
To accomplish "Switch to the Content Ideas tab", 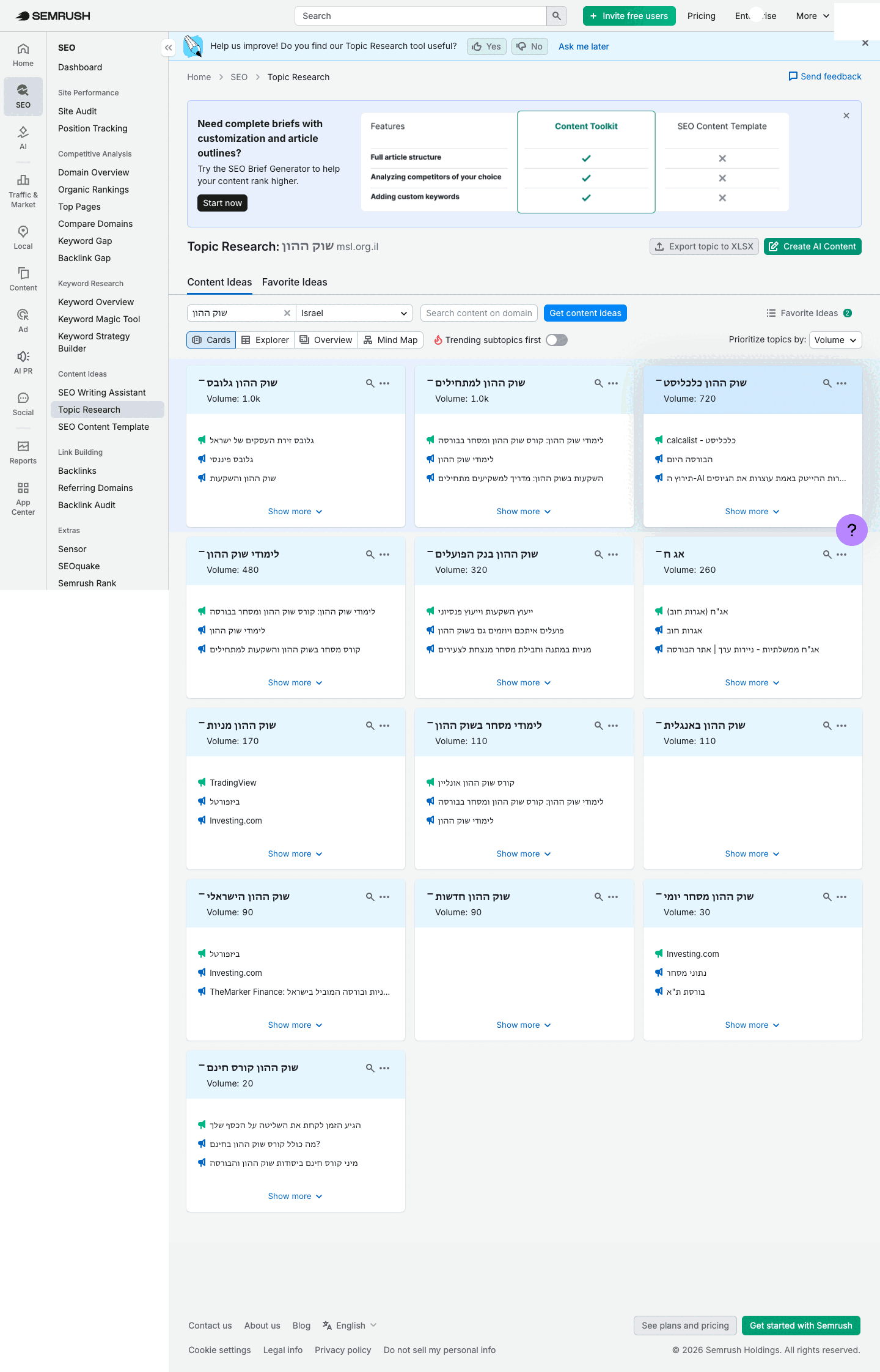I will (219, 282).
